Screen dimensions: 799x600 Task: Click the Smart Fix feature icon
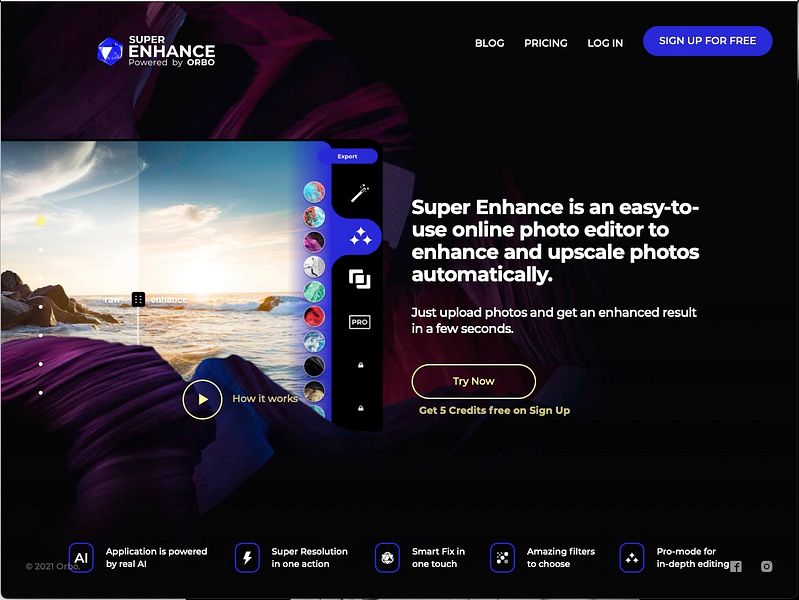(387, 558)
